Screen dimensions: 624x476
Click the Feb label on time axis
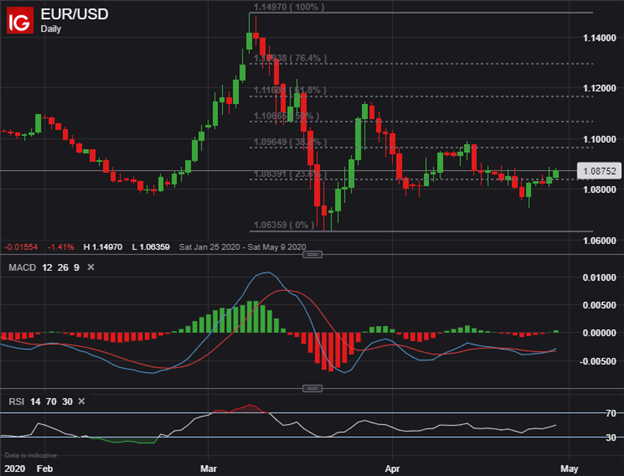(x=45, y=468)
